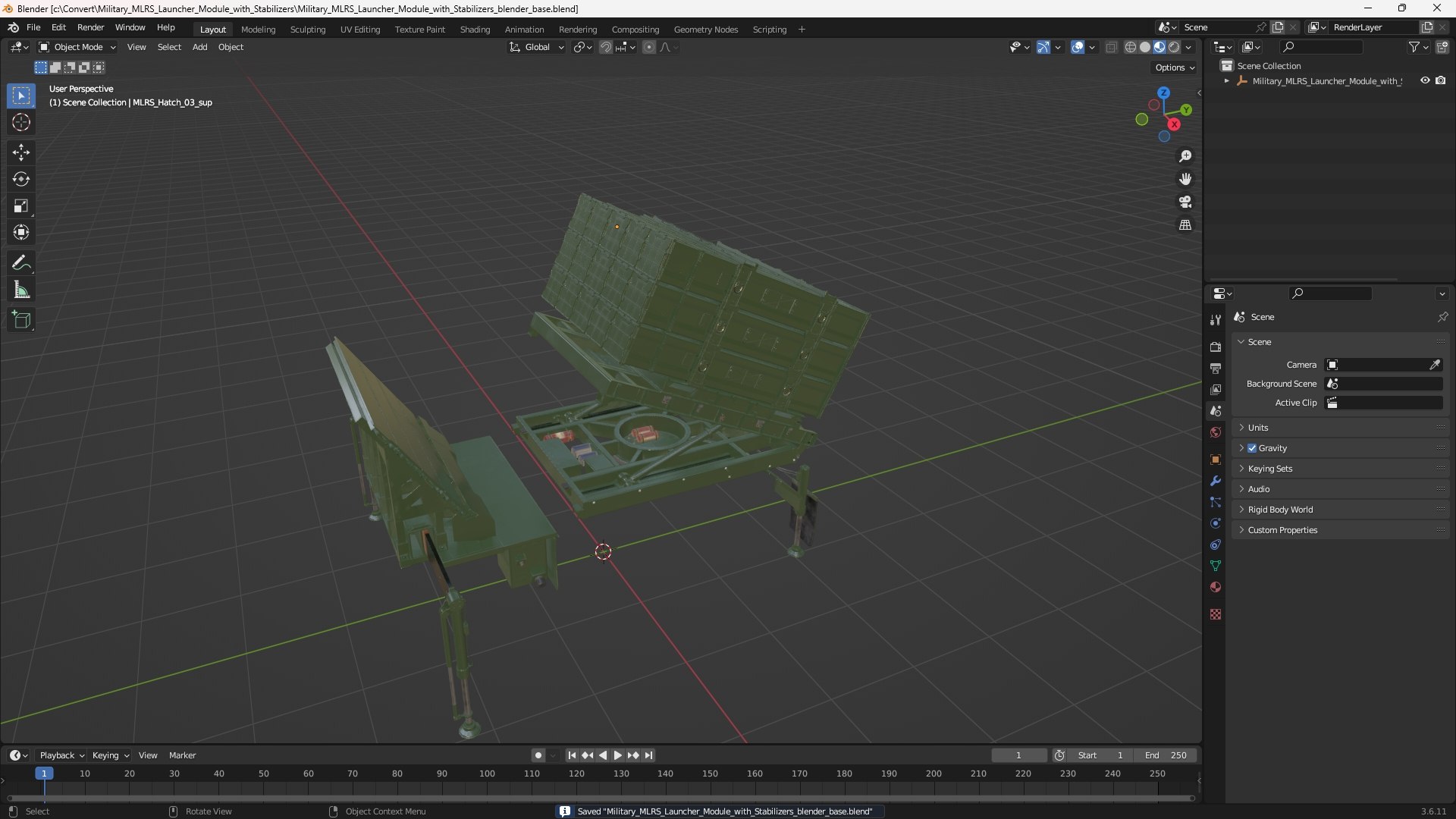Click the pan view hand icon

pyautogui.click(x=1185, y=179)
